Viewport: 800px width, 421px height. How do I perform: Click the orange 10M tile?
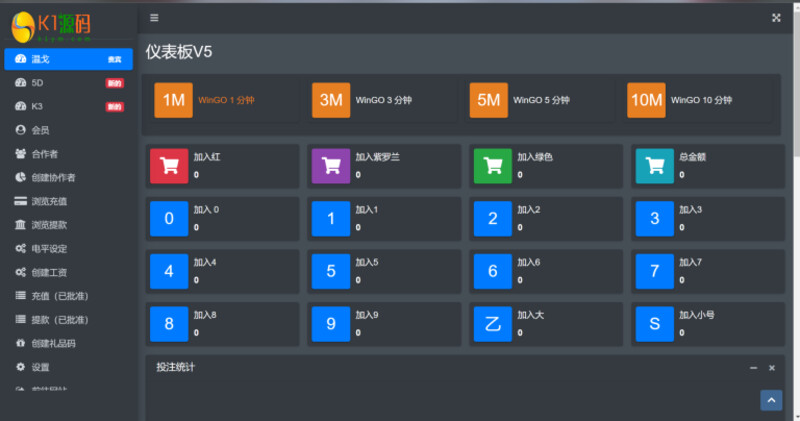coord(646,100)
